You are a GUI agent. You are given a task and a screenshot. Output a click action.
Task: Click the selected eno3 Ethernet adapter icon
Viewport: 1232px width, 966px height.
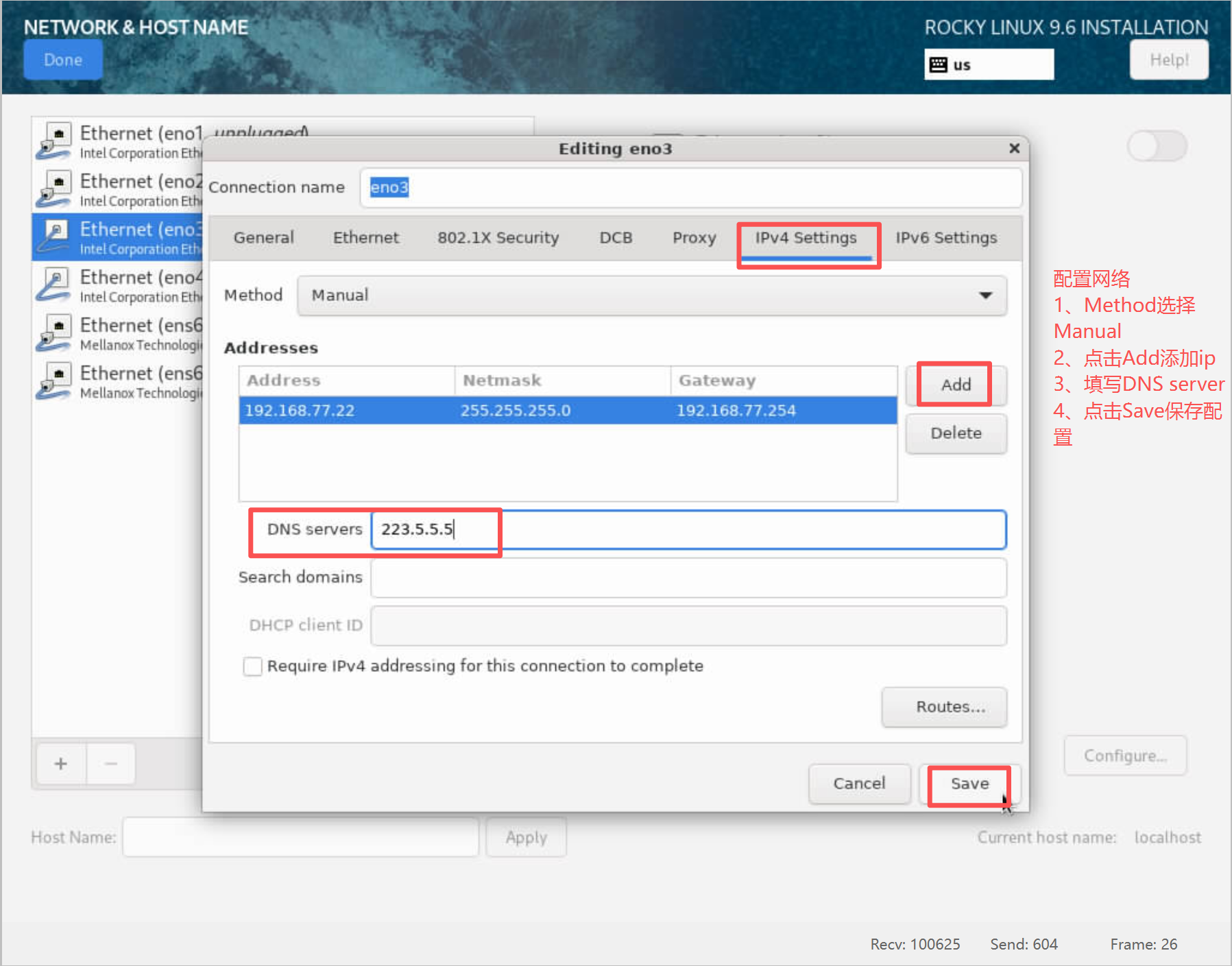click(x=54, y=237)
